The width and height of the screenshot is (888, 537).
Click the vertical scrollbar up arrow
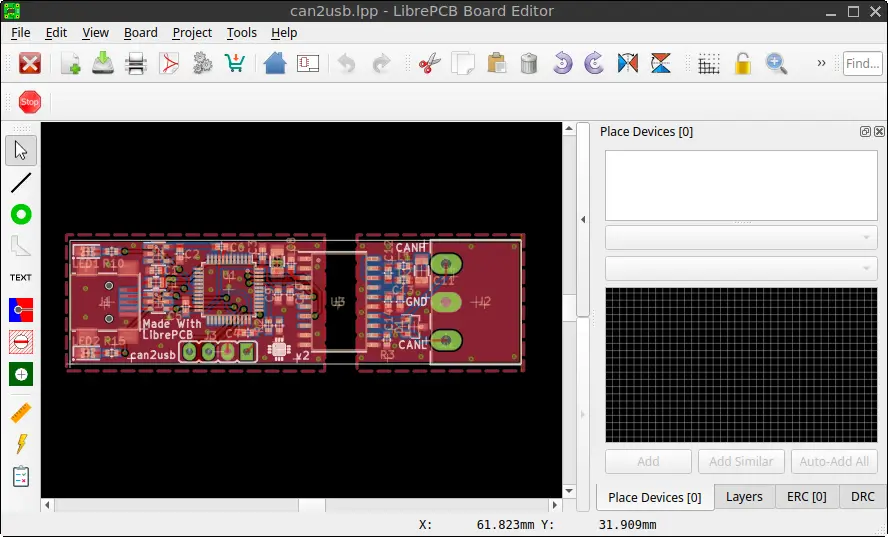[569, 129]
